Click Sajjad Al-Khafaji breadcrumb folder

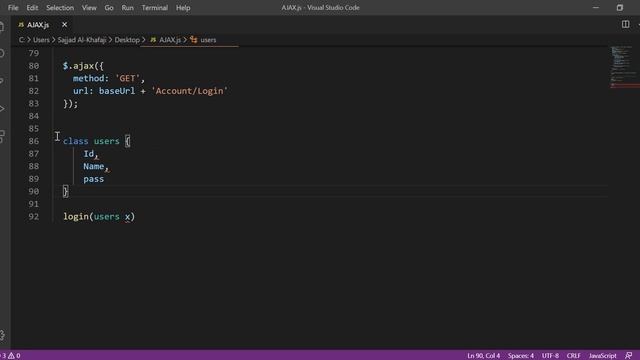click(x=82, y=40)
